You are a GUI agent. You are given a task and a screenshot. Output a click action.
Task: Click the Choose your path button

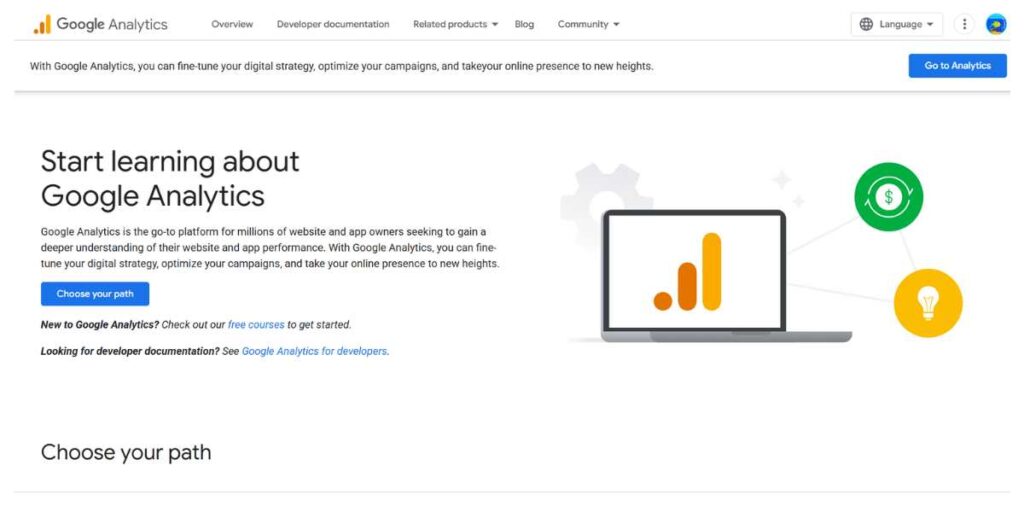[95, 294]
